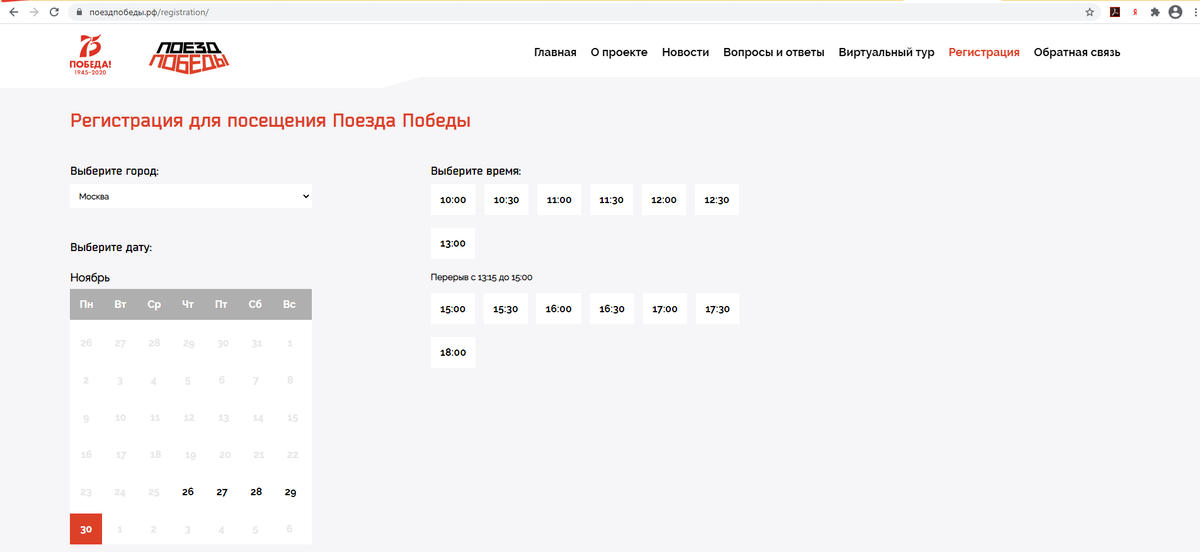Open the О проекте menu item
The height and width of the screenshot is (552, 1200).
[x=619, y=53]
